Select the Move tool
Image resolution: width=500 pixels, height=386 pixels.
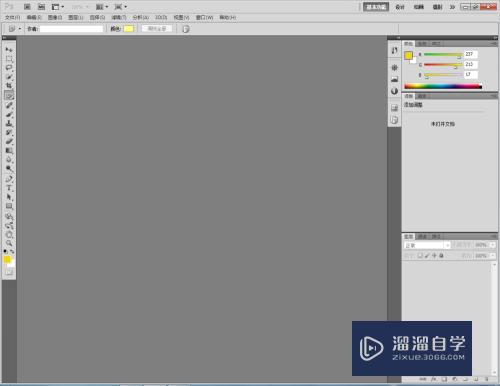[9, 49]
